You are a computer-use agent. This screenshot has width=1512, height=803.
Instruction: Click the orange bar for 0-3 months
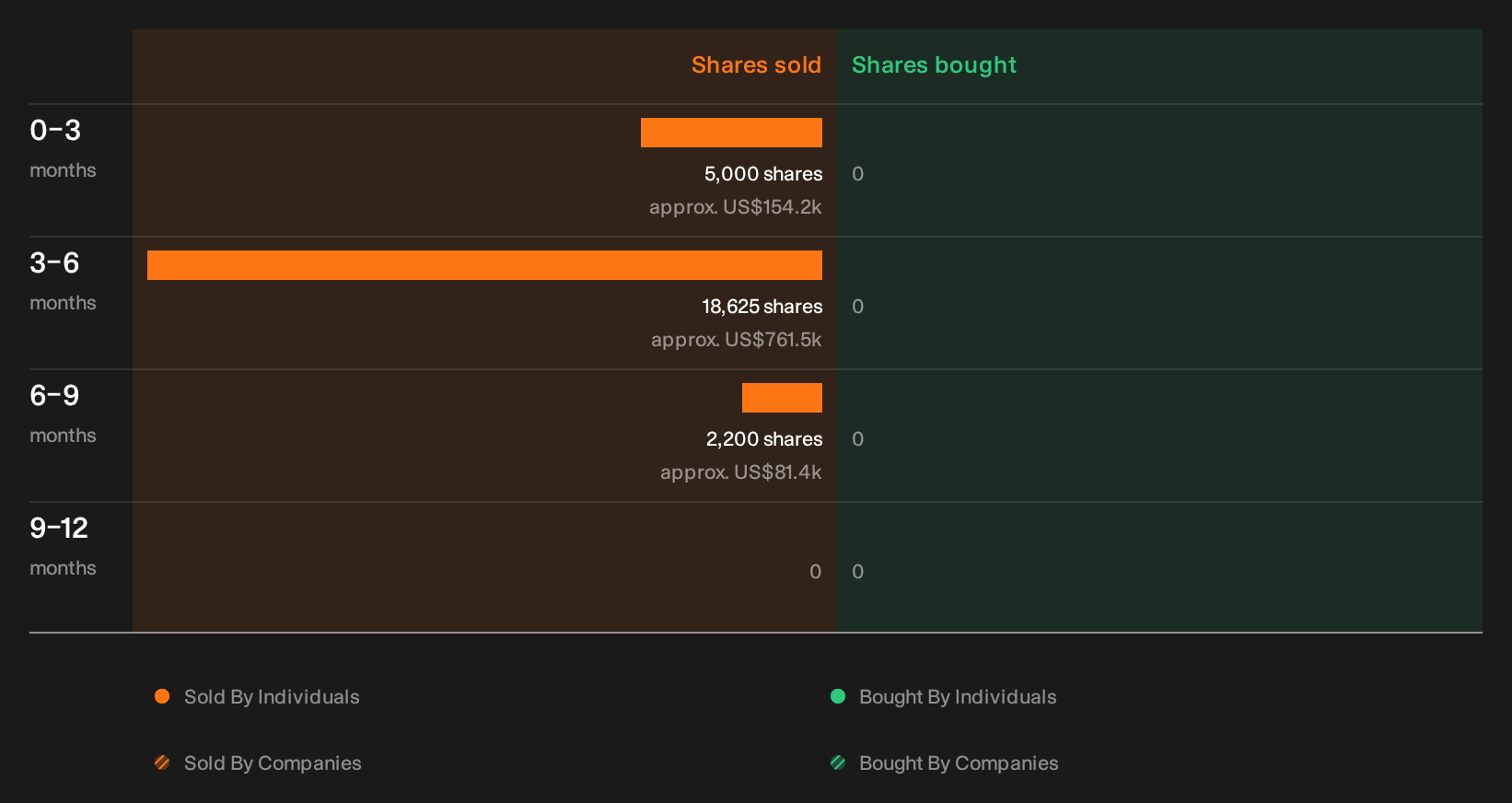click(731, 133)
